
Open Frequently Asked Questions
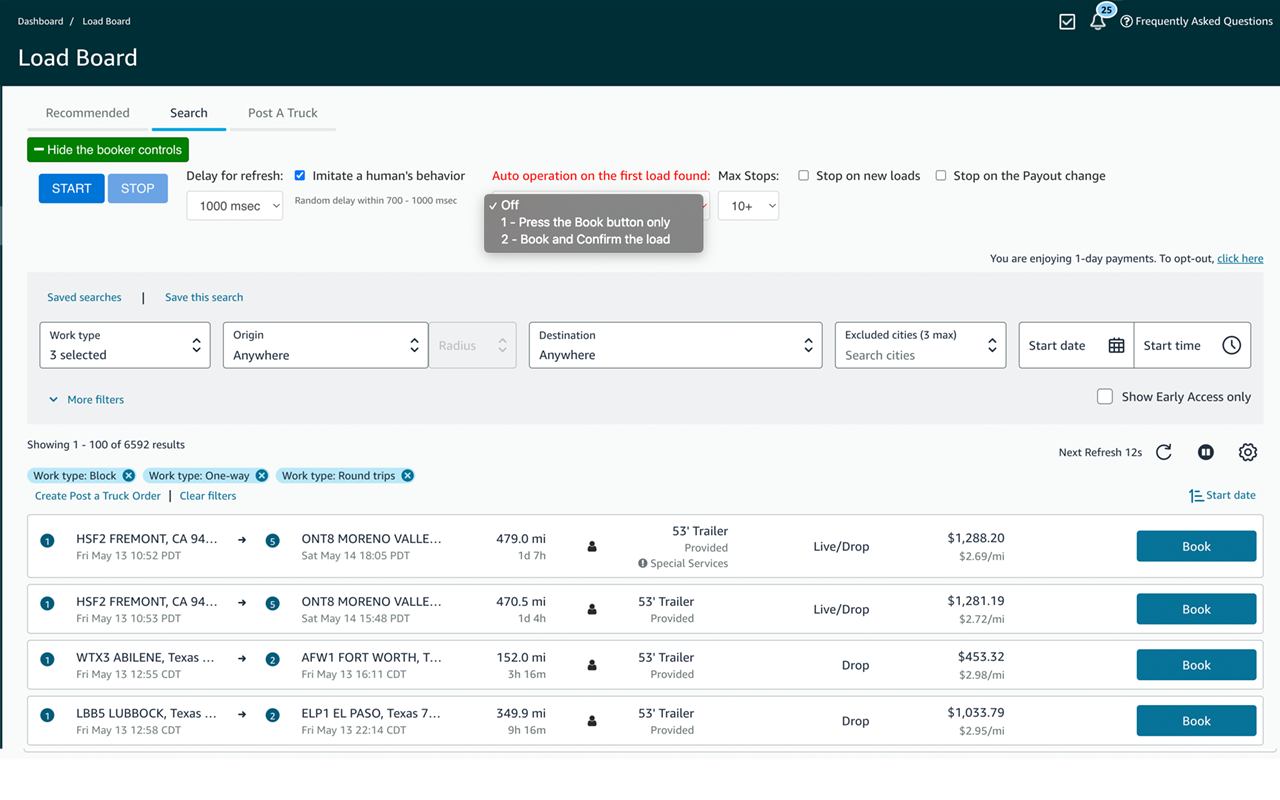click(x=1196, y=21)
